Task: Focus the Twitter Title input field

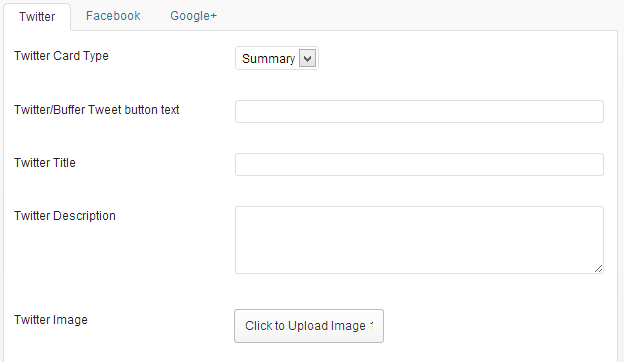Action: coord(419,164)
